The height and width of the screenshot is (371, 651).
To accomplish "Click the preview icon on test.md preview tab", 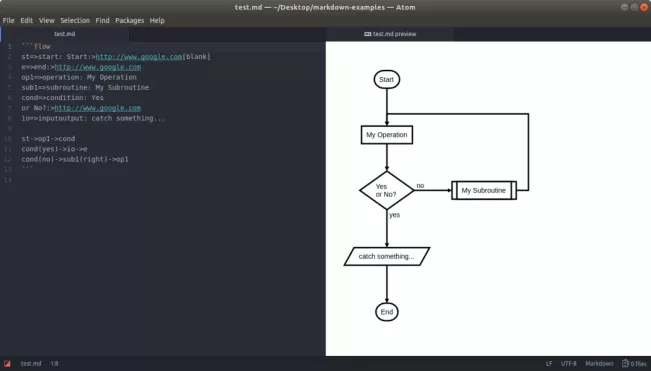I will pyautogui.click(x=367, y=34).
